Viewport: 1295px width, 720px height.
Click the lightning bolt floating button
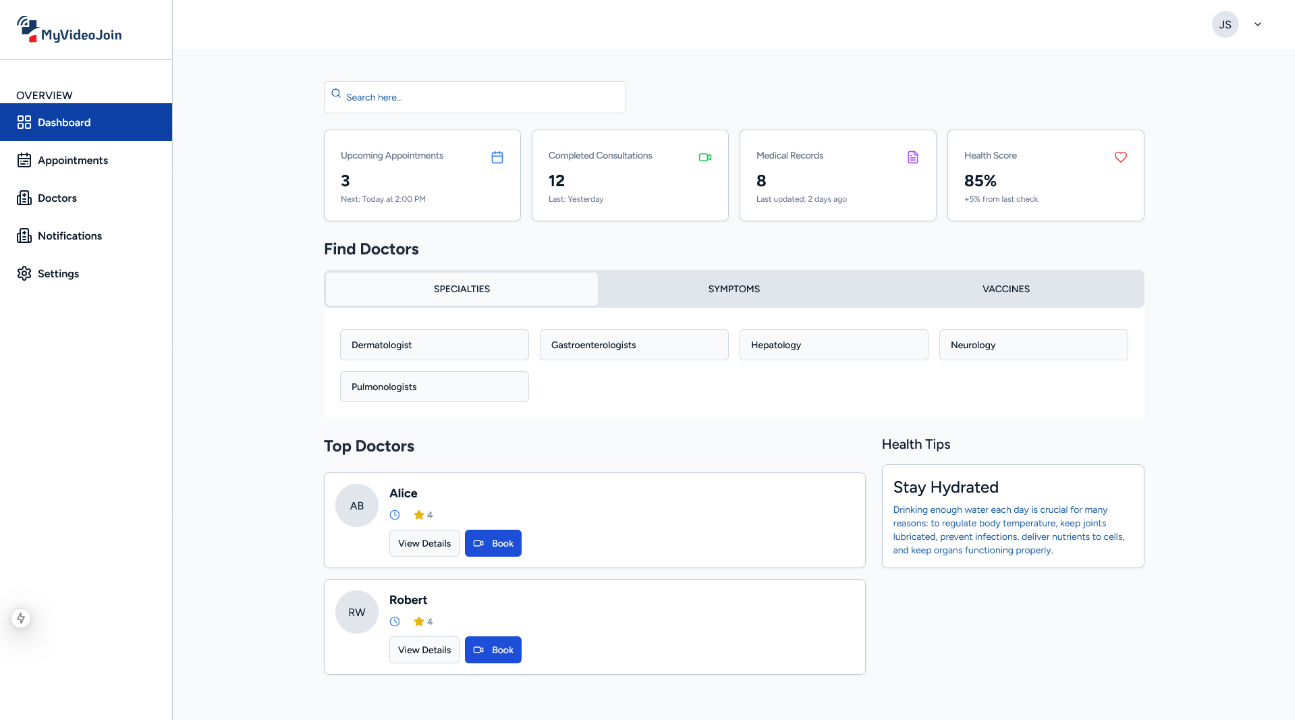(21, 618)
